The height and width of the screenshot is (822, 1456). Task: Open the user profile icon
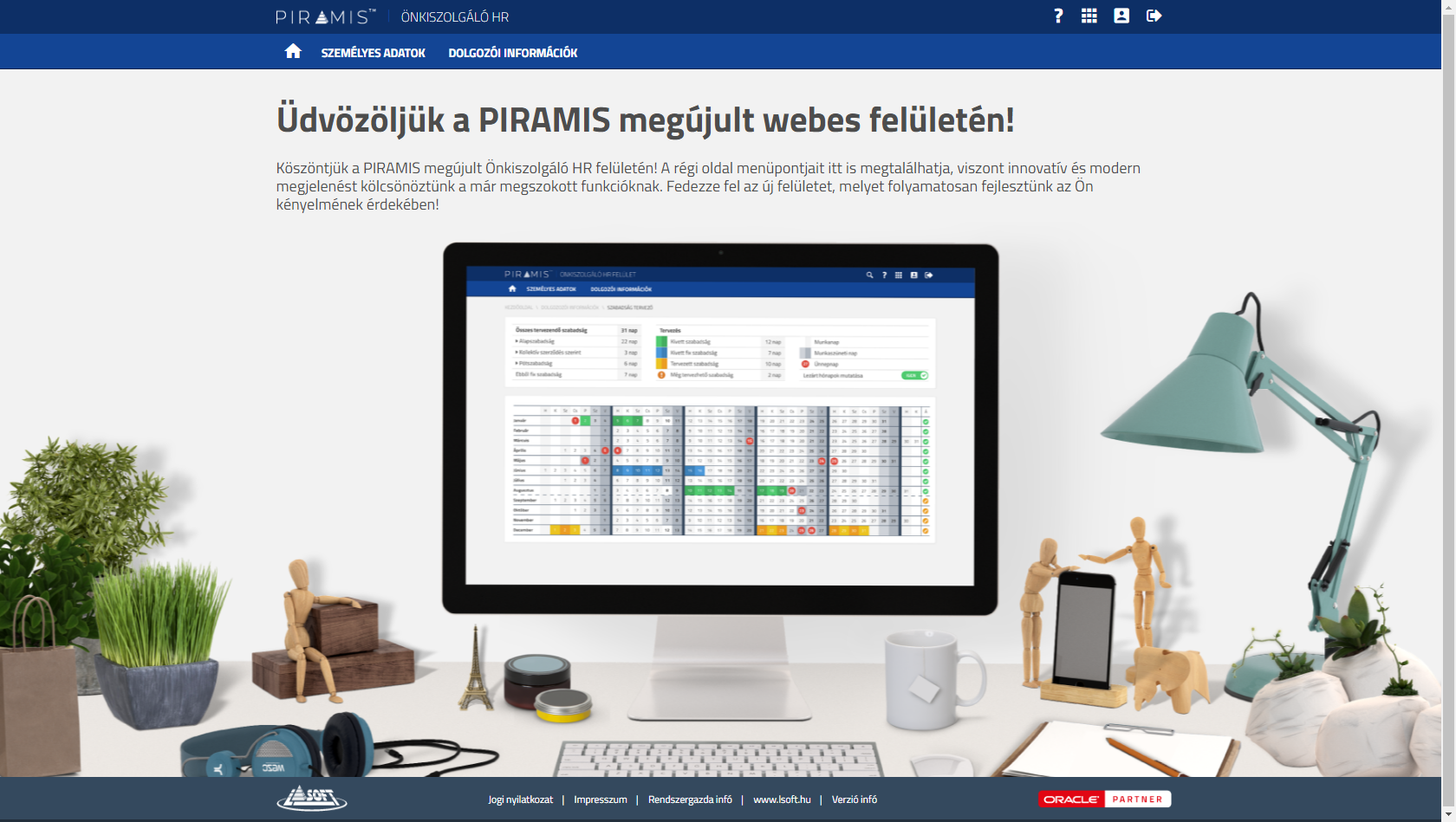click(1121, 16)
